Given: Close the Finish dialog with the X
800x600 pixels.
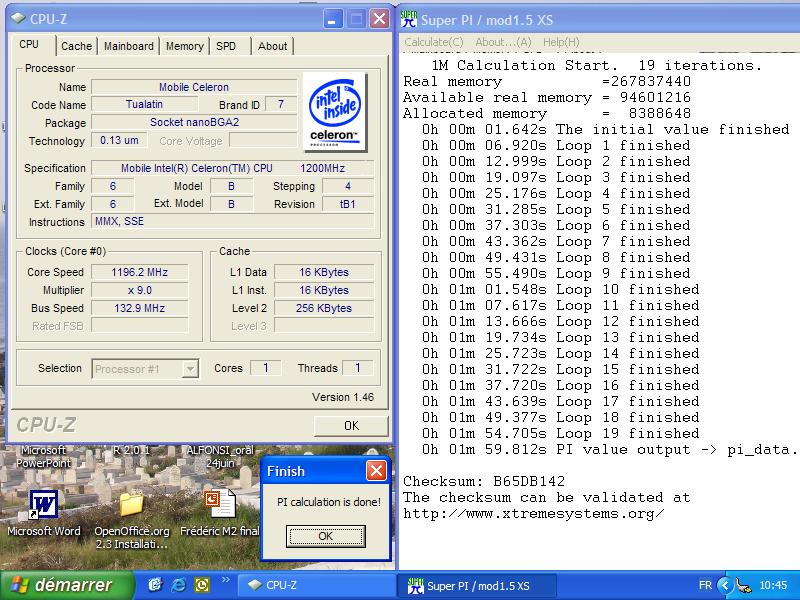Looking at the screenshot, I should (377, 471).
